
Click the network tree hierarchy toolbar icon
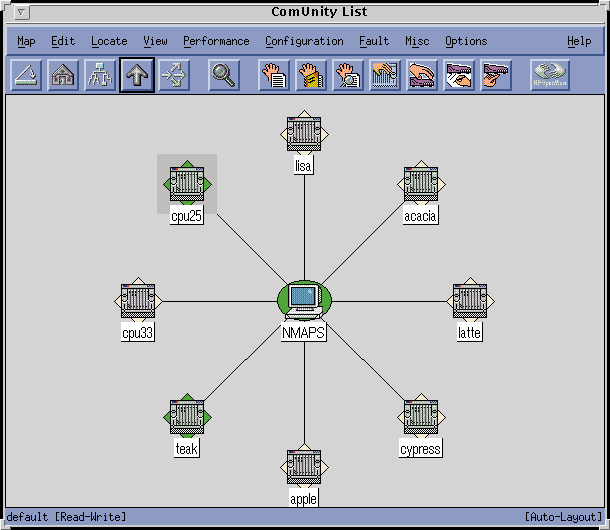point(99,76)
